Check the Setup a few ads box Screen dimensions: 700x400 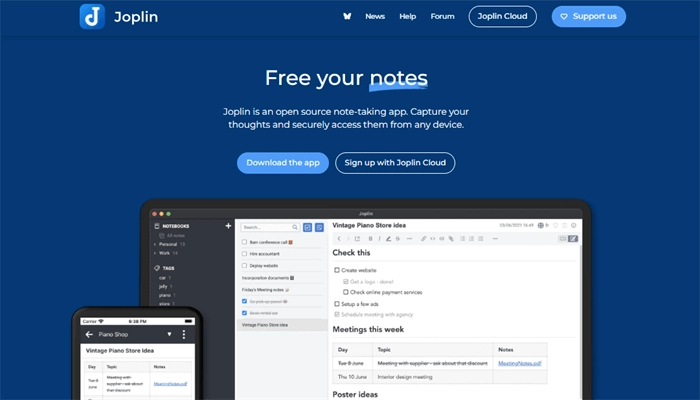pos(337,304)
